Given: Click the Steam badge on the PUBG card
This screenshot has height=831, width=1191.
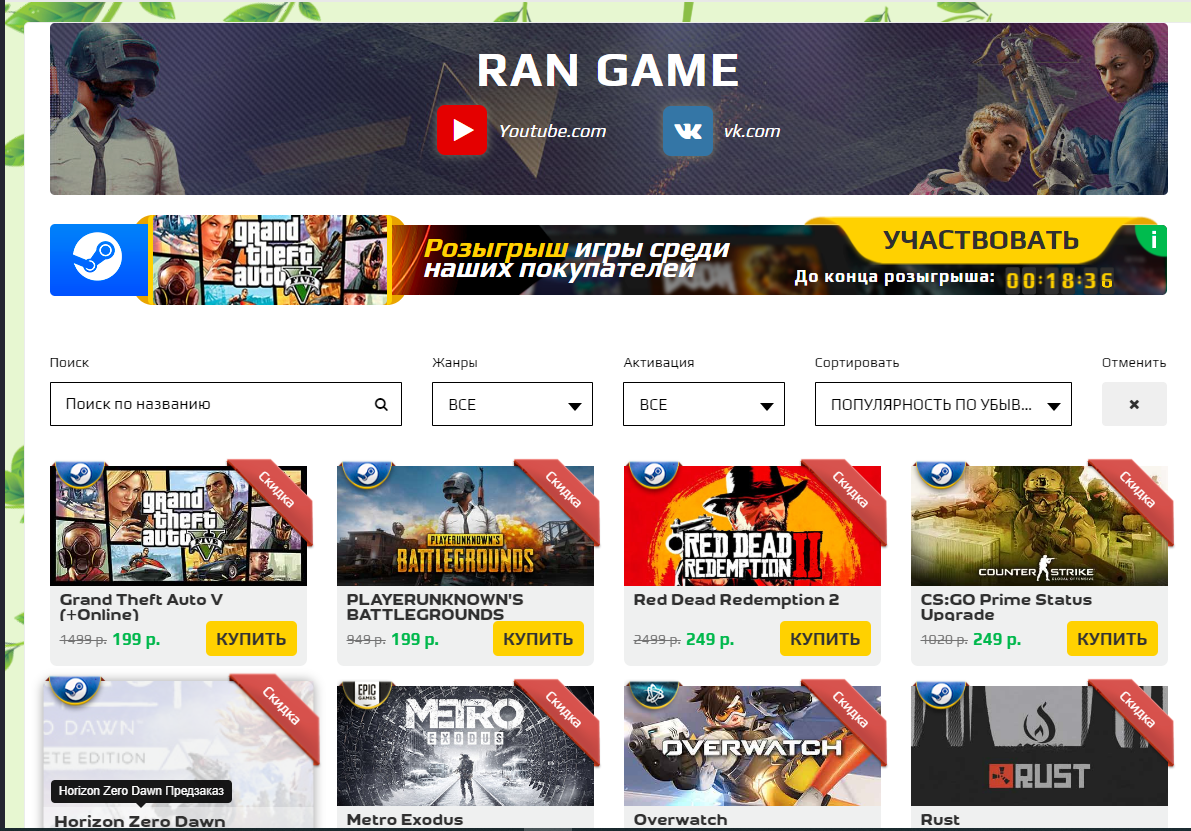Looking at the screenshot, I should (x=368, y=474).
